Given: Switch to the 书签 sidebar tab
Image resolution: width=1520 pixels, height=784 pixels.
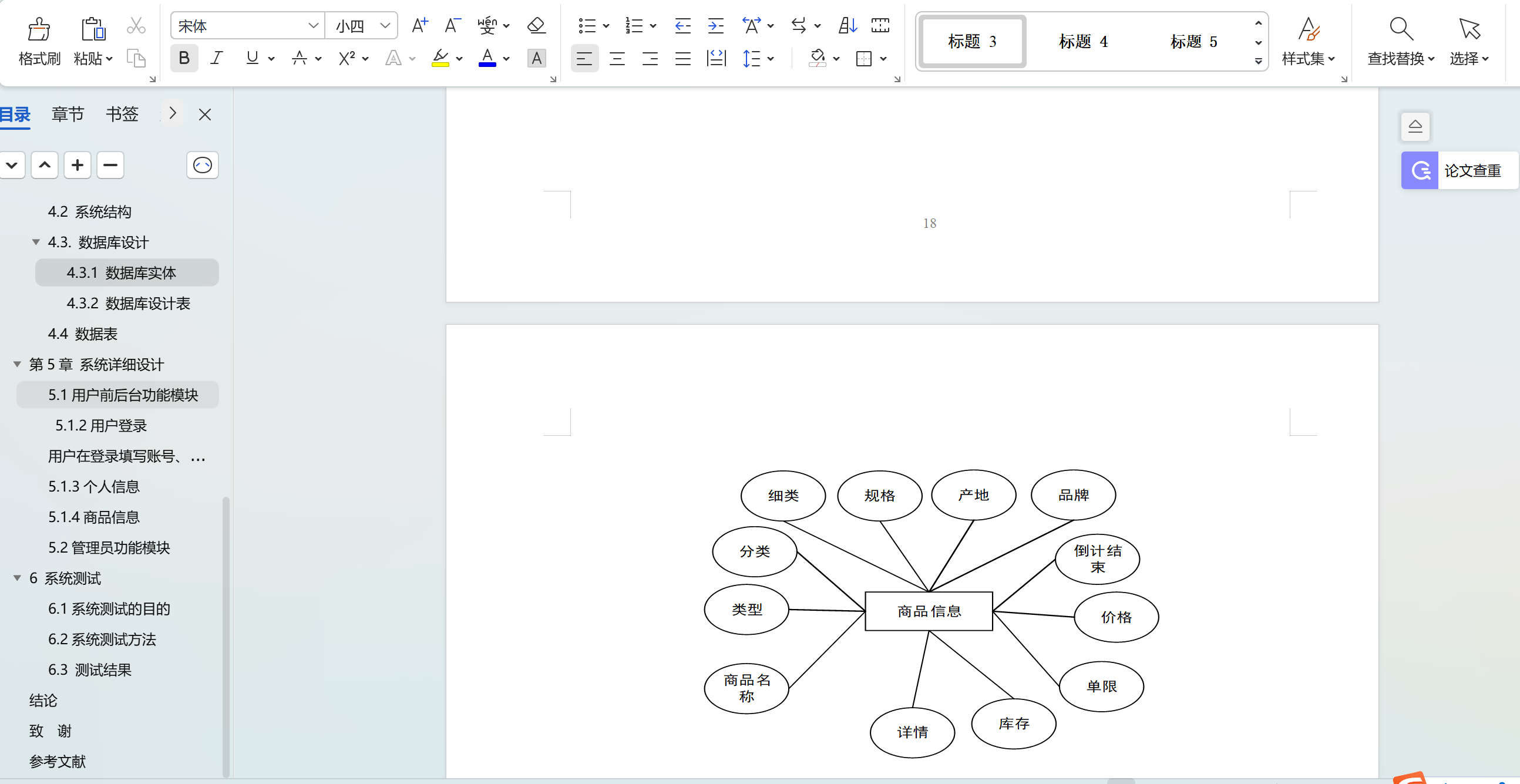Looking at the screenshot, I should point(122,114).
